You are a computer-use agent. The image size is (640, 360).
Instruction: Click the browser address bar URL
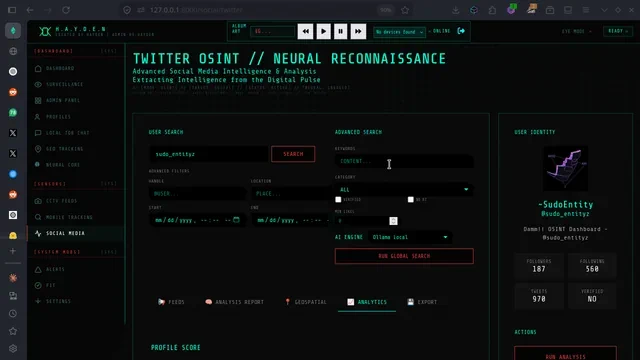[196, 10]
